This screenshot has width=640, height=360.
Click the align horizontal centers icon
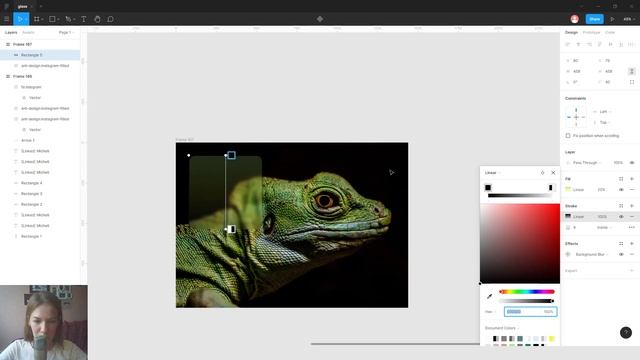[x=578, y=44]
